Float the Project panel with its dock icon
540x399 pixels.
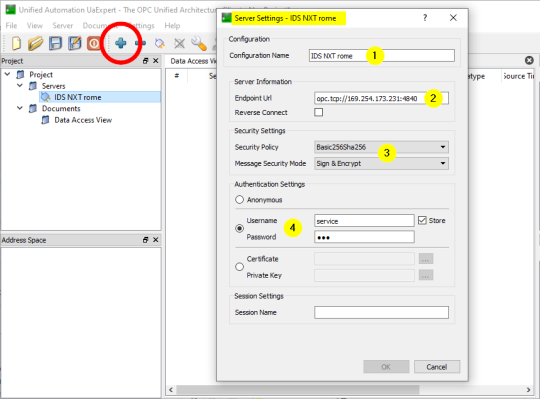pyautogui.click(x=145, y=61)
